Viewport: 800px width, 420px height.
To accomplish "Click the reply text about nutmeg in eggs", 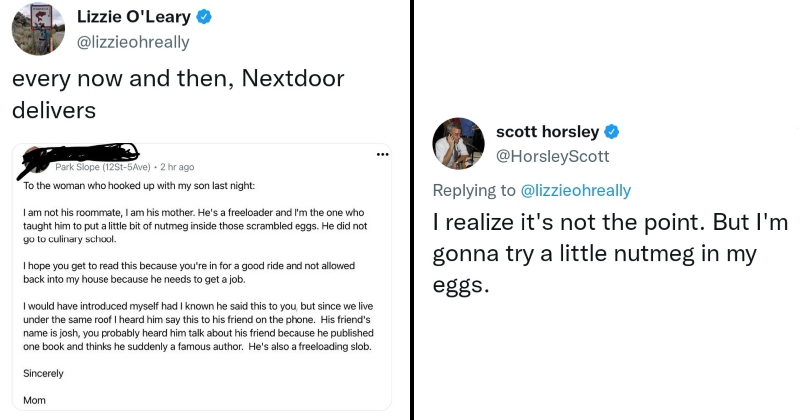I will 610,254.
